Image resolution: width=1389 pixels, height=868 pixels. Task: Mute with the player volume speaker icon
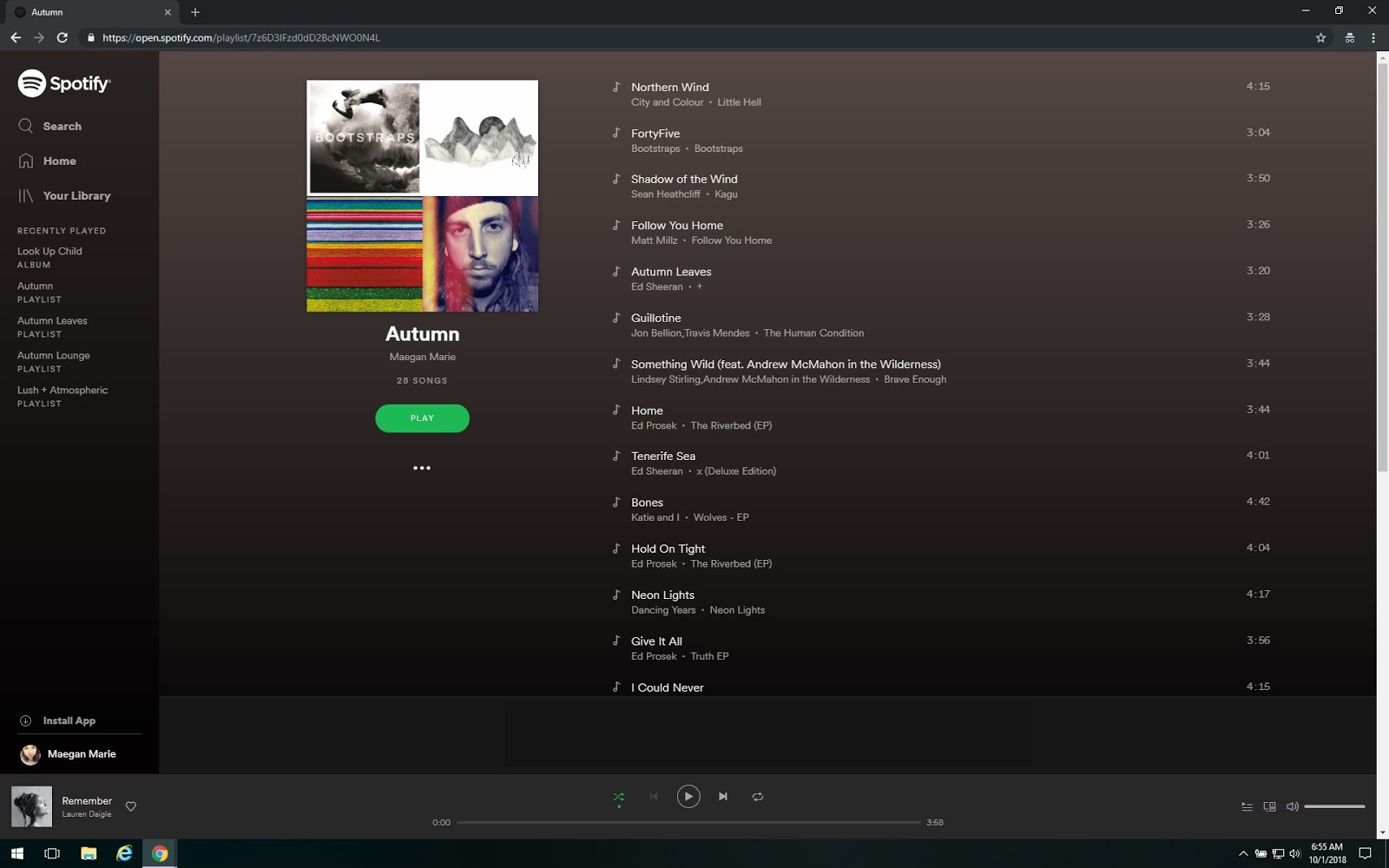[x=1292, y=806]
